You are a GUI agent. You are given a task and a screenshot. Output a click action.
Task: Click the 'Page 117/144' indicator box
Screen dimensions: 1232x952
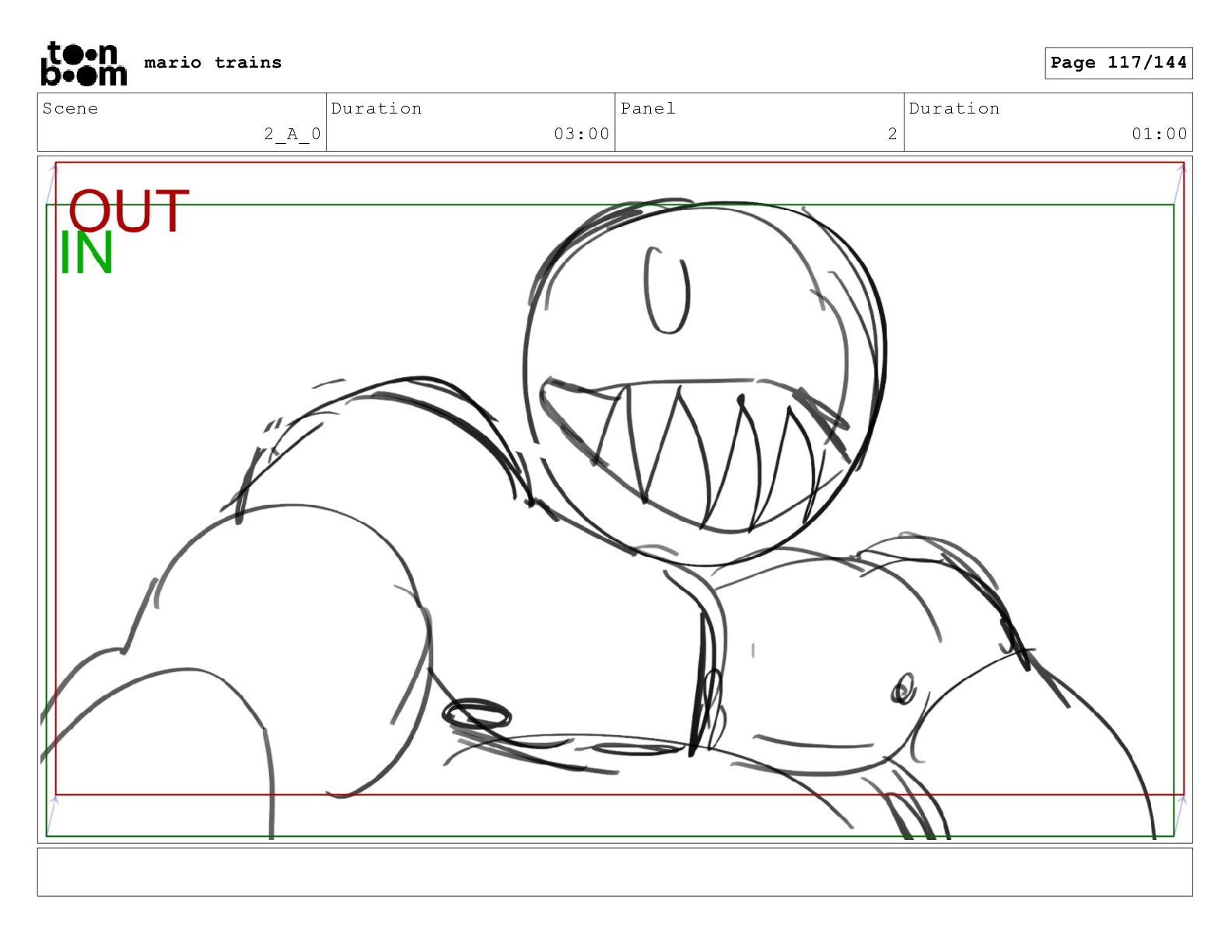[x=1118, y=63]
